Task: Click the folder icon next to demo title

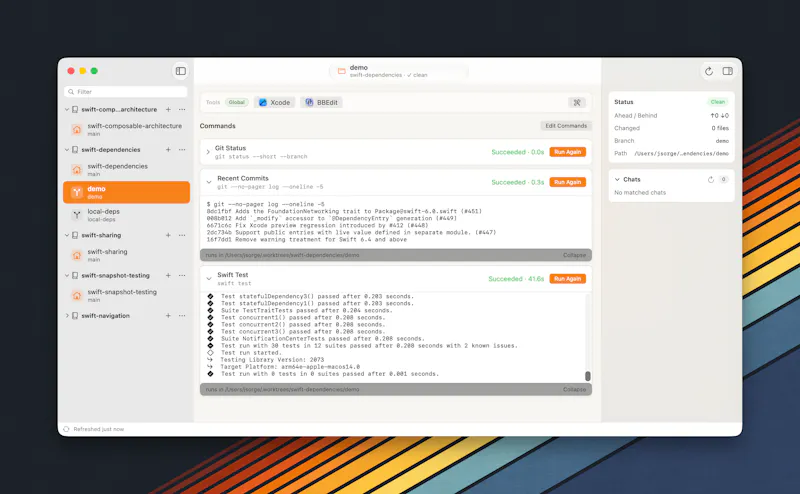Action: point(342,71)
